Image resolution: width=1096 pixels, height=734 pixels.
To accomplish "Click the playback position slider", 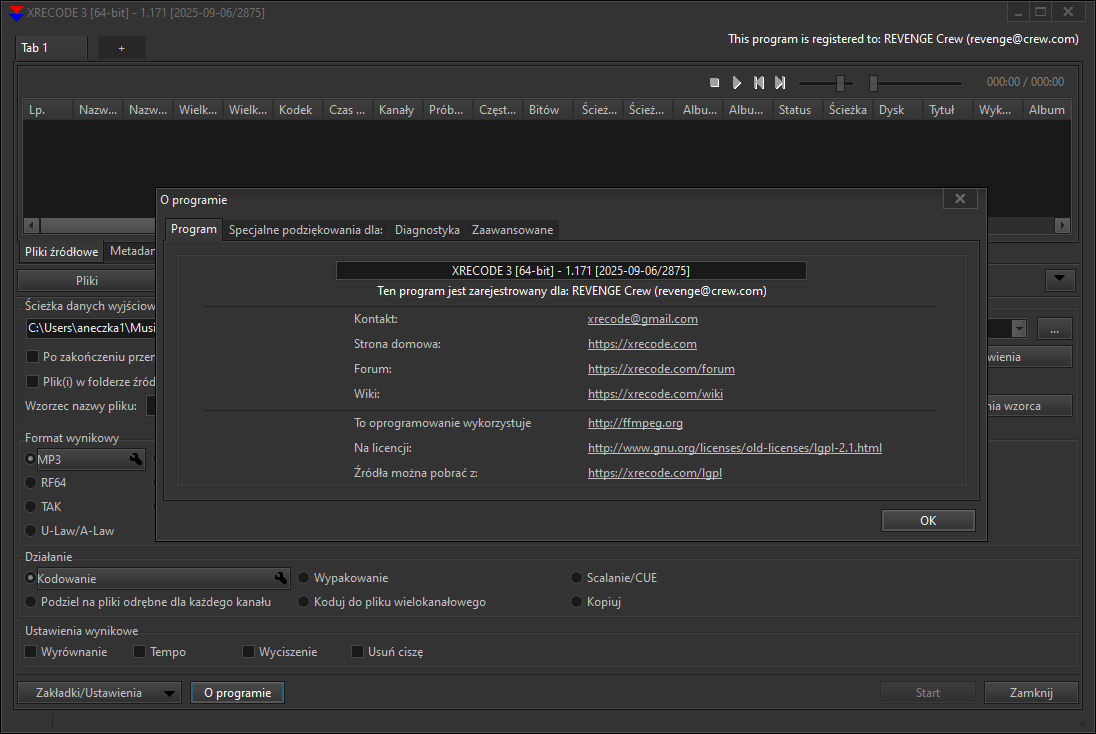I will (x=916, y=83).
